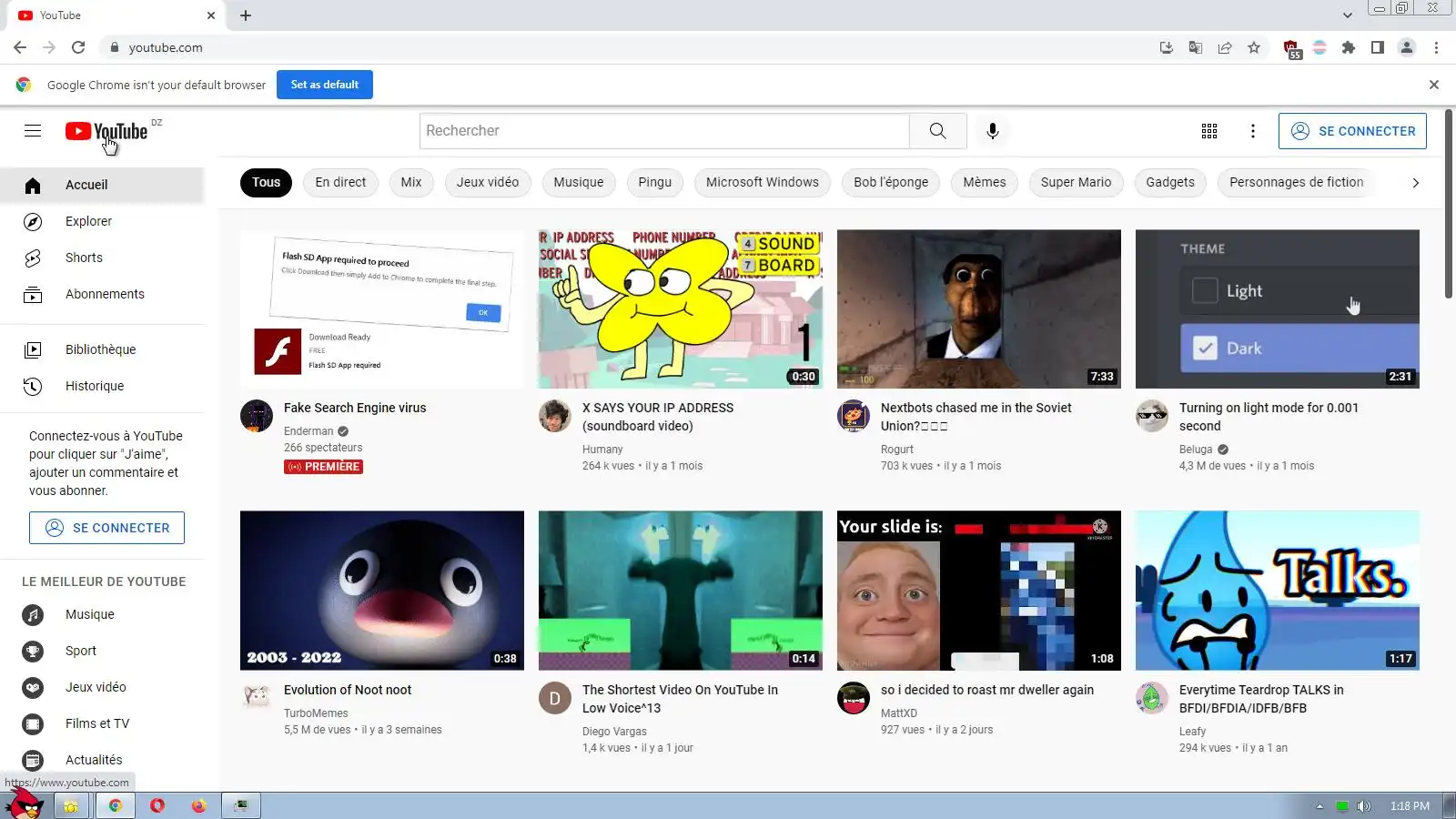The image size is (1456, 819).
Task: Select the Tous filter chip
Action: pos(266,183)
